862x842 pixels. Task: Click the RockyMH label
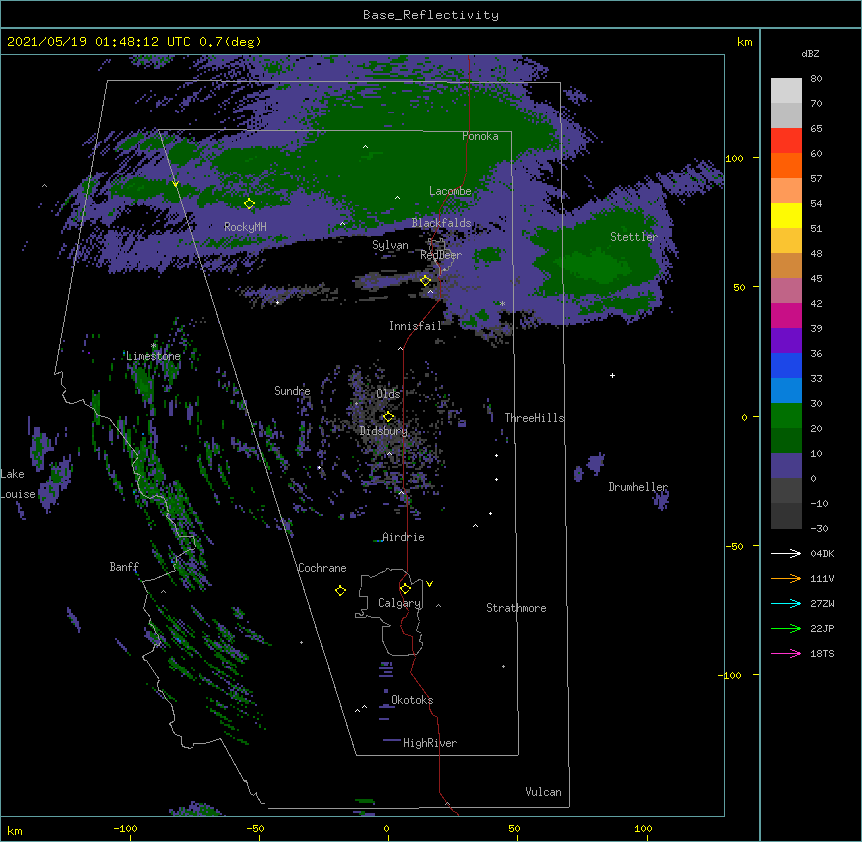tap(245, 226)
